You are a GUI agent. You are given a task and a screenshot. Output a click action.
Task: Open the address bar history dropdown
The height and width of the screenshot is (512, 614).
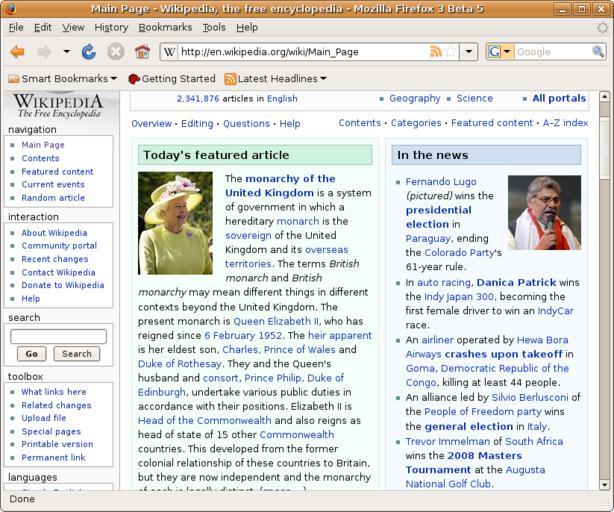point(468,52)
